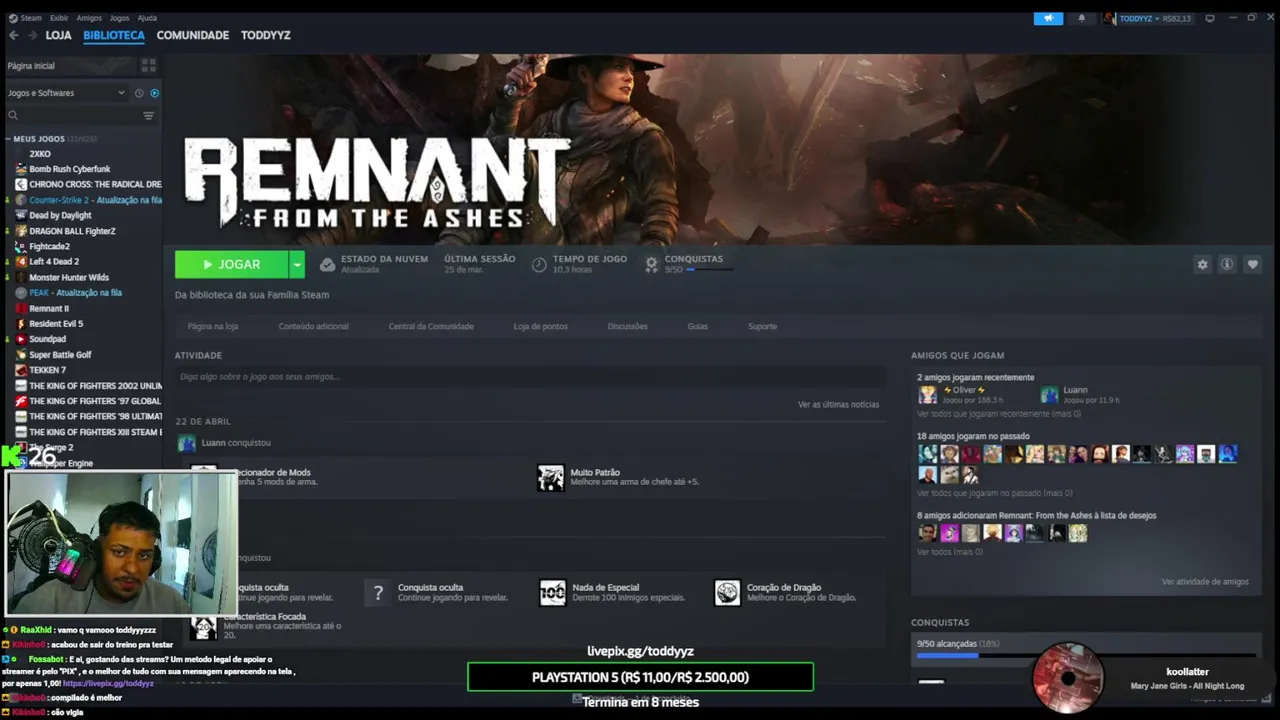1280x720 pixels.
Task: Open Coração de Dragão achievement icon
Action: 727,592
